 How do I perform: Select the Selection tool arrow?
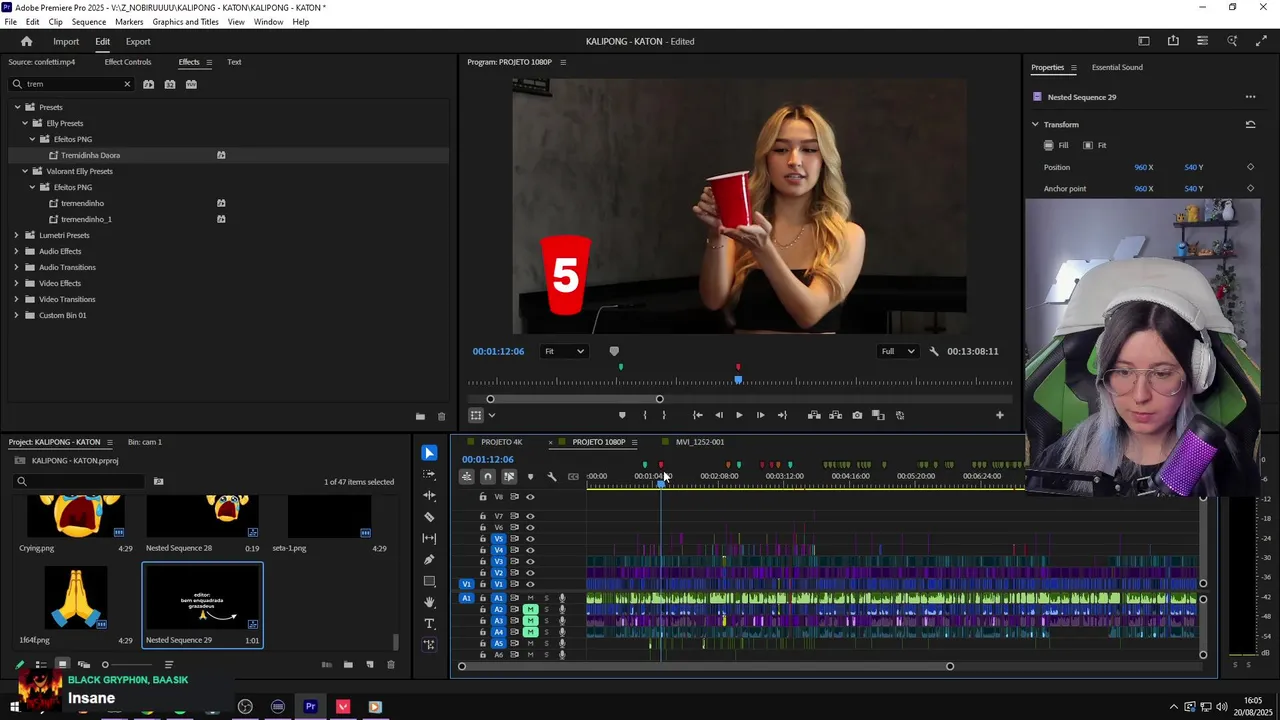(x=429, y=453)
